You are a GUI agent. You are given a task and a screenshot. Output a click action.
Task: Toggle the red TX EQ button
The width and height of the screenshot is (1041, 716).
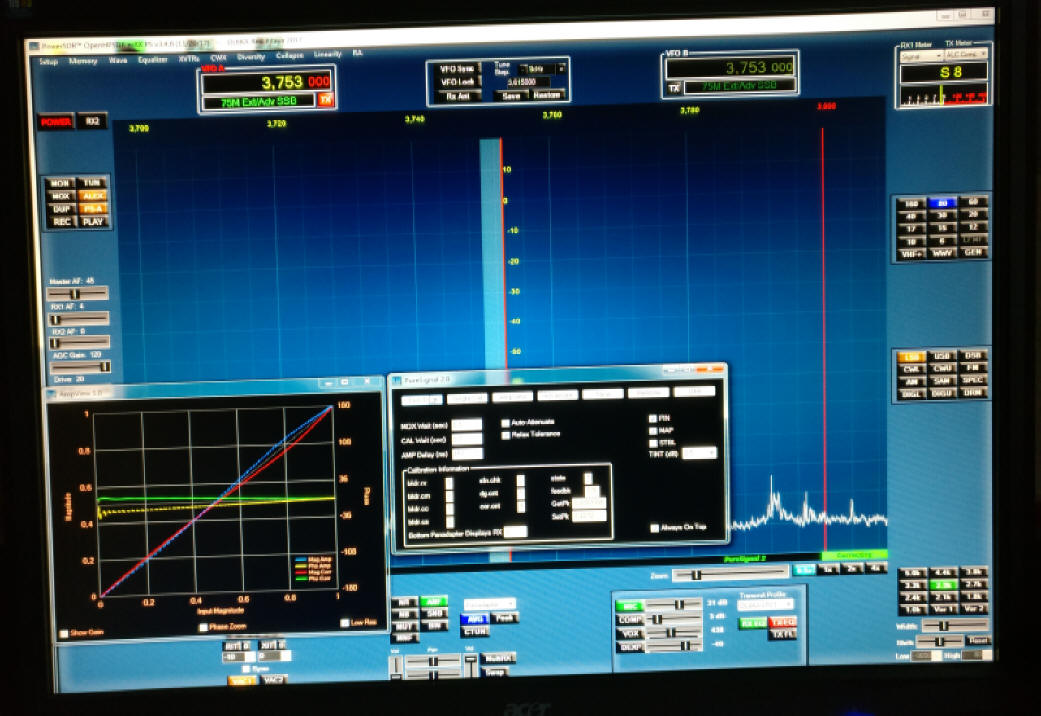point(783,622)
